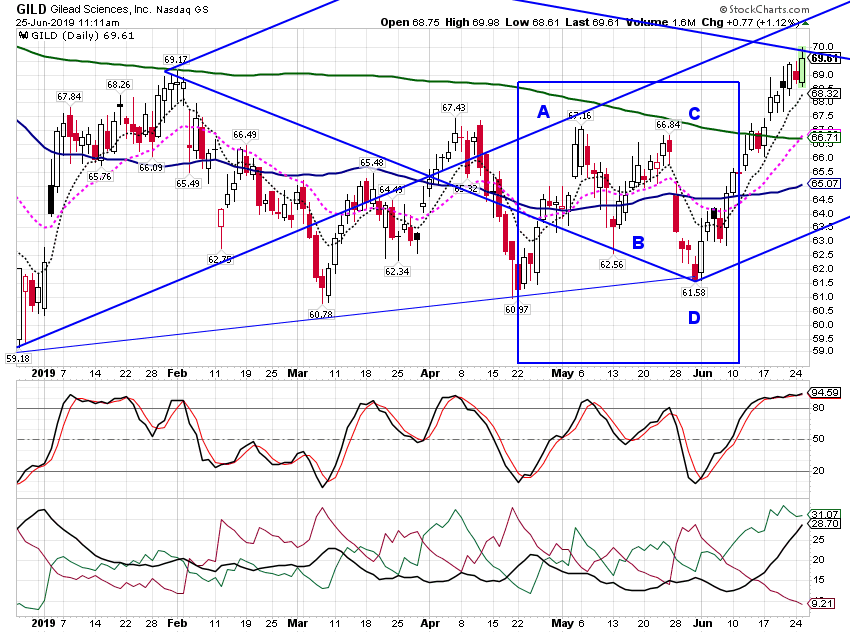Click the 65.07 blue average tag
Viewport: 850px width, 633px height.
(825, 184)
